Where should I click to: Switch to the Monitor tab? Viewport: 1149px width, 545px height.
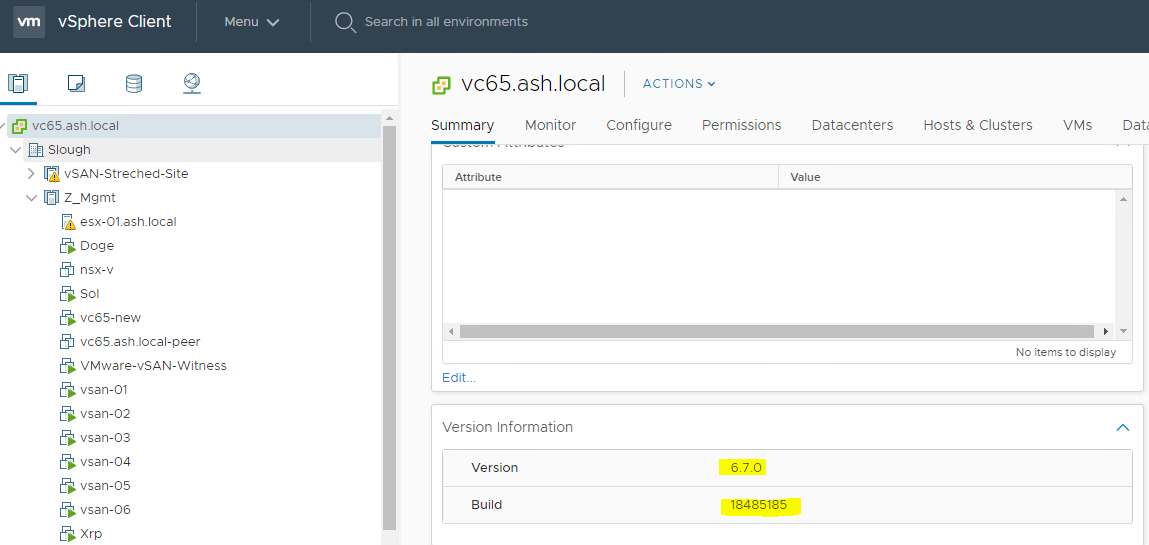pos(550,125)
